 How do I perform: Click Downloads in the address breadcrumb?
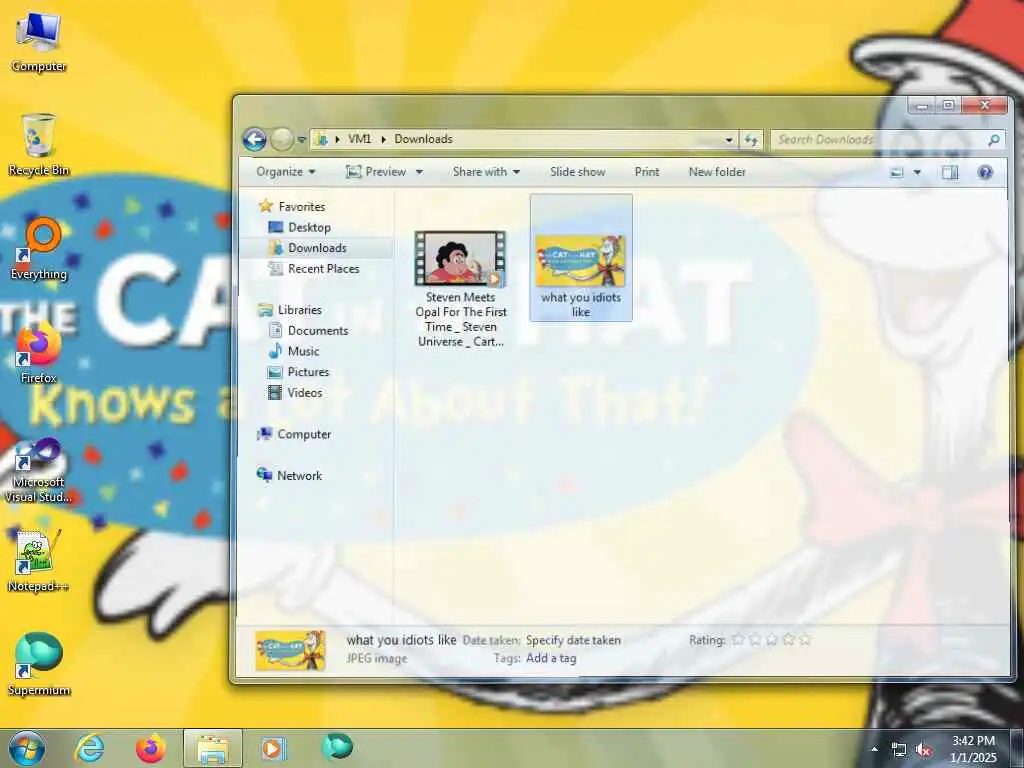pos(423,139)
